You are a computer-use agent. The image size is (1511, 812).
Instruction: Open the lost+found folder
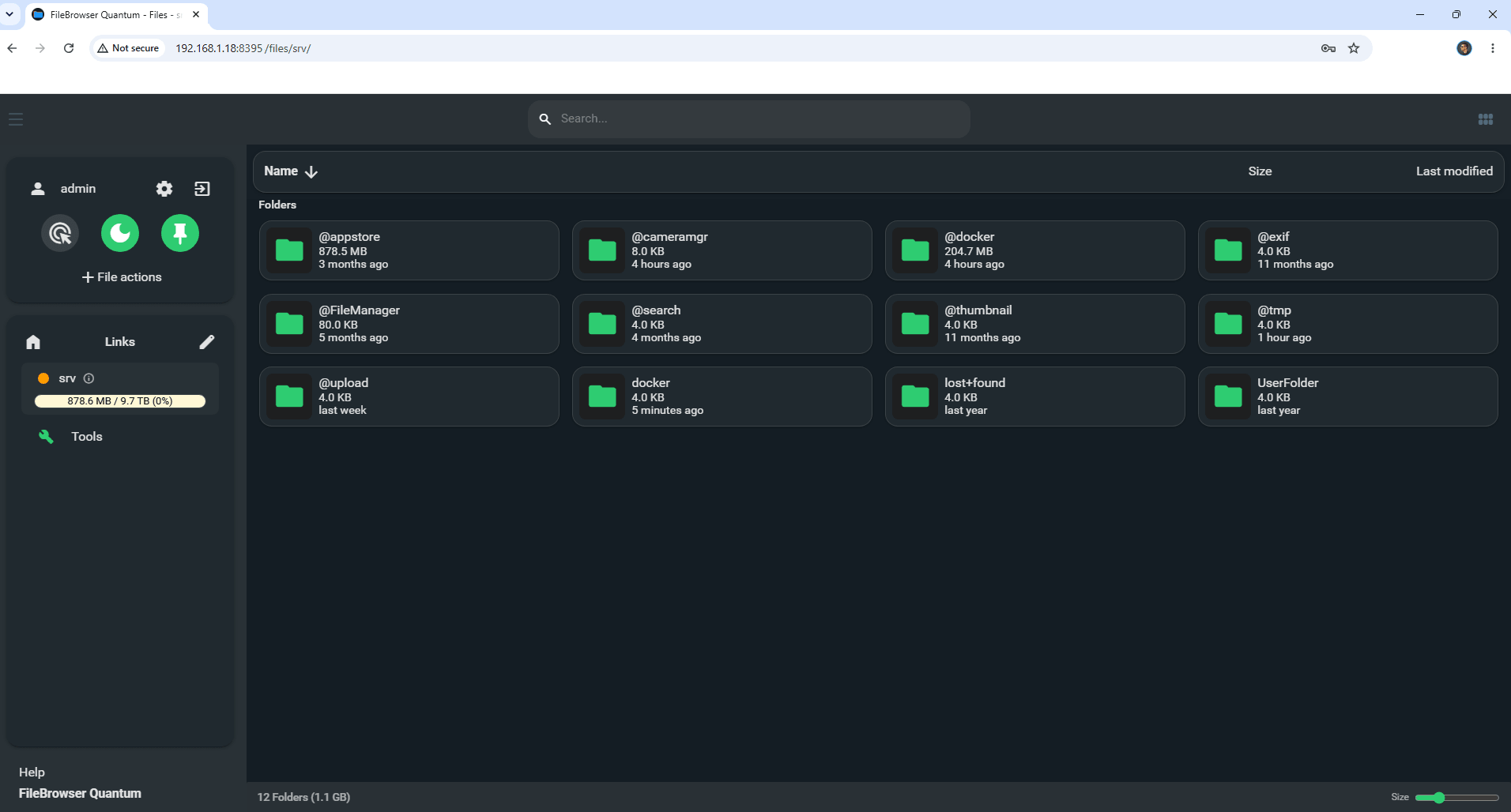pos(1035,397)
